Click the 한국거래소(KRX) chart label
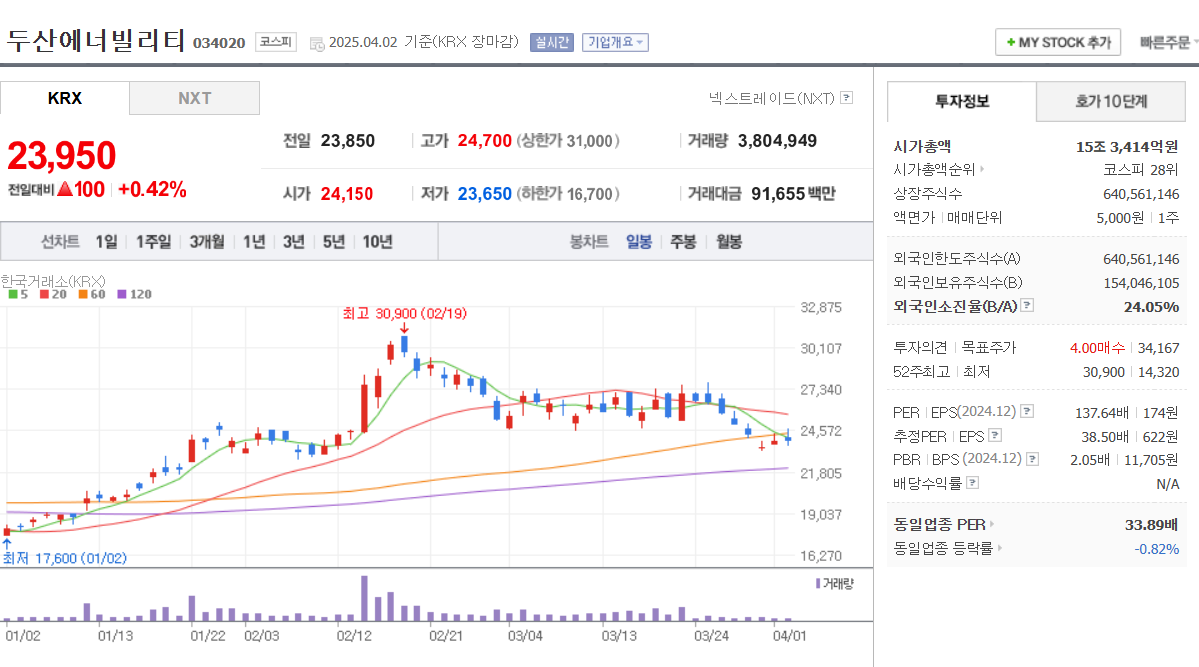1199x667 pixels. (53, 281)
